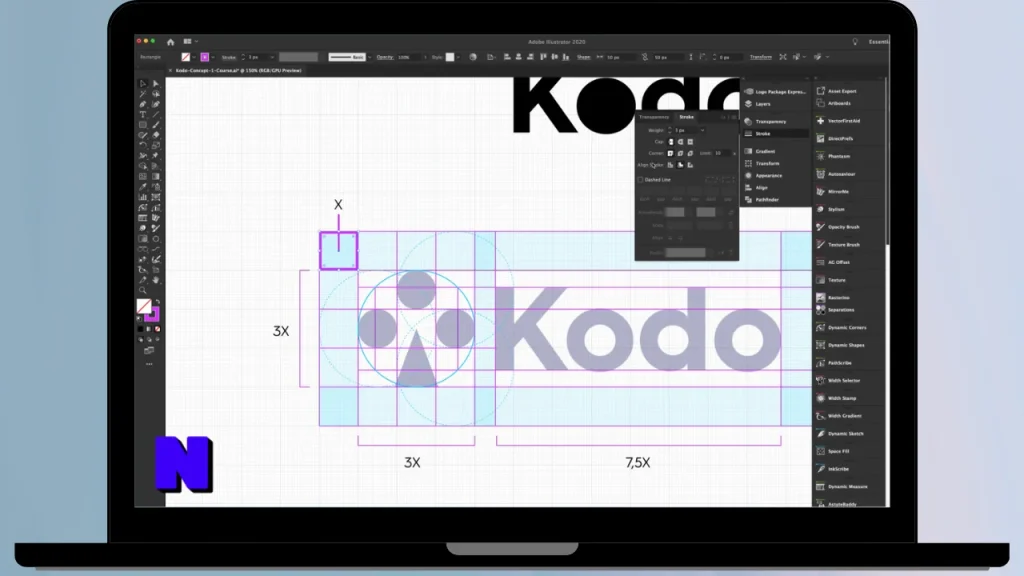The height and width of the screenshot is (576, 1024).
Task: Select the Column Graph tool
Action: pos(142,197)
